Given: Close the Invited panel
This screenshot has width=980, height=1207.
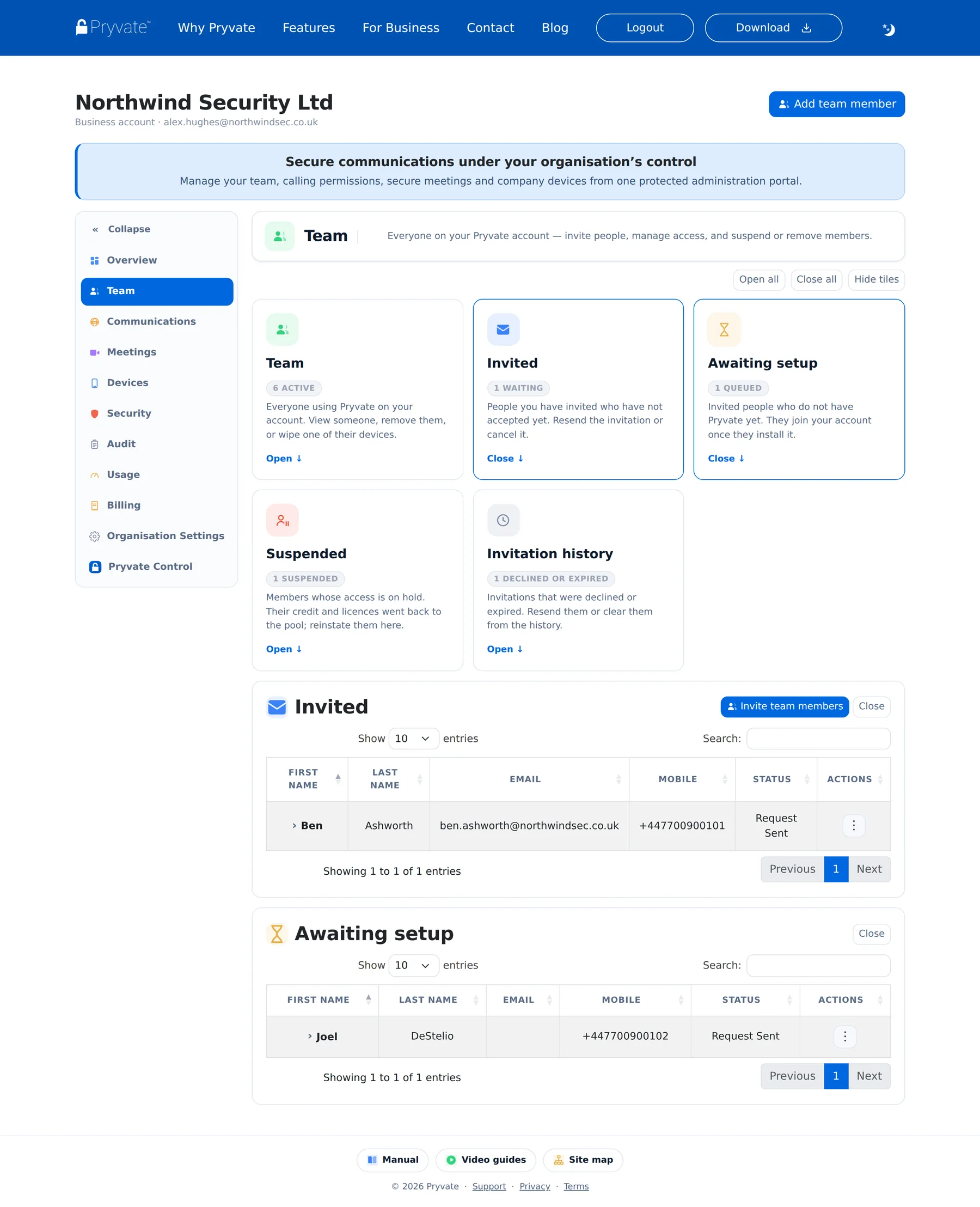Looking at the screenshot, I should tap(871, 706).
